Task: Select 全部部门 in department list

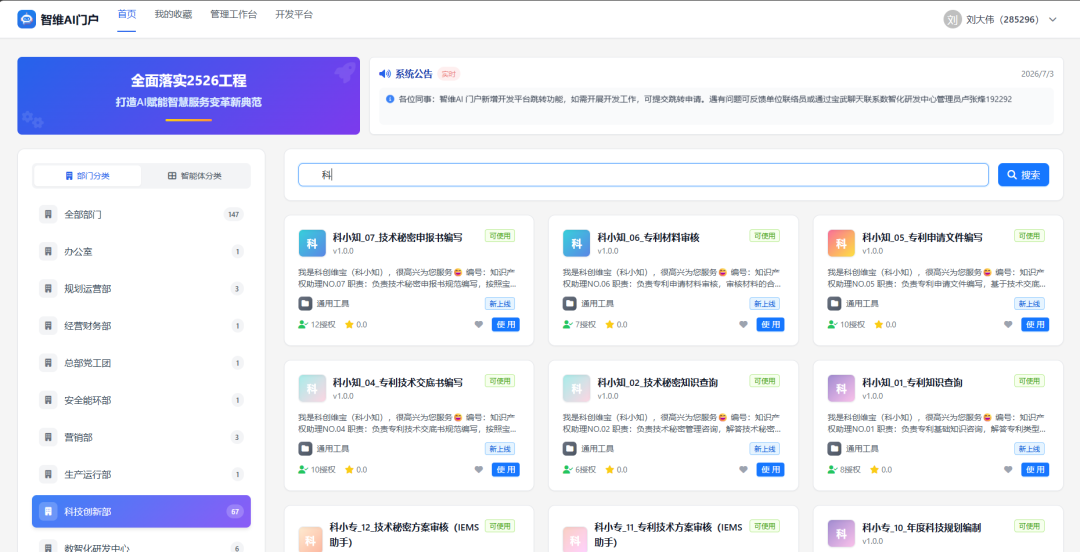Action: pos(141,214)
